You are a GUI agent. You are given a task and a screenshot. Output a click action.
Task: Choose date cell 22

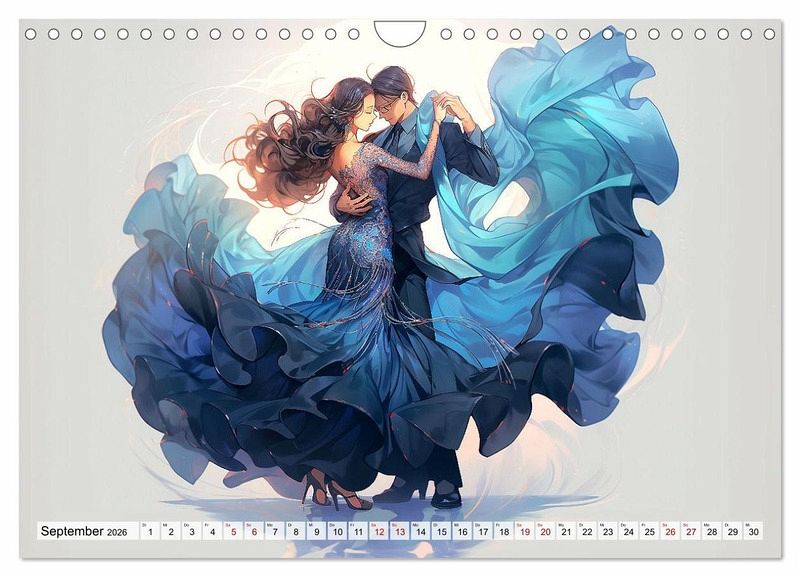(x=587, y=531)
